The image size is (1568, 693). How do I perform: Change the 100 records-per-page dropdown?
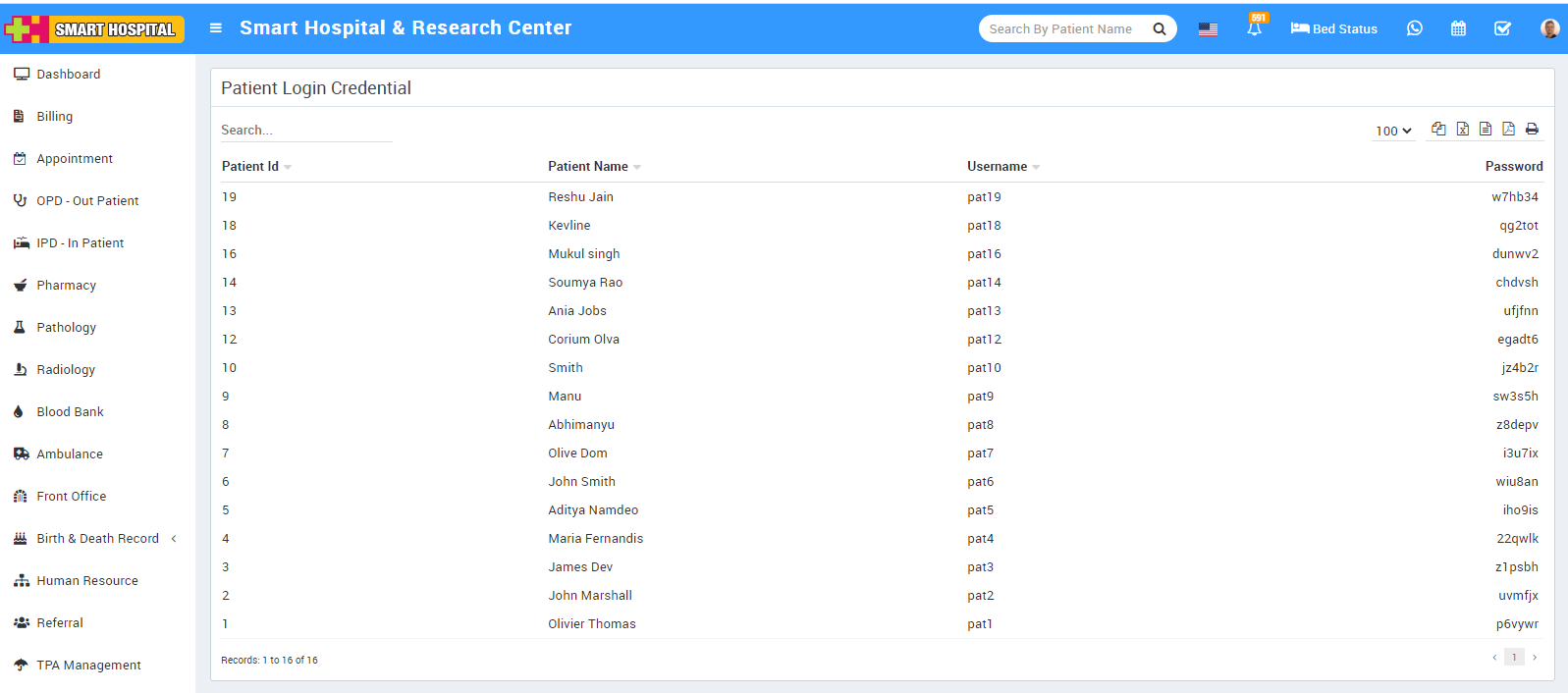coord(1393,131)
